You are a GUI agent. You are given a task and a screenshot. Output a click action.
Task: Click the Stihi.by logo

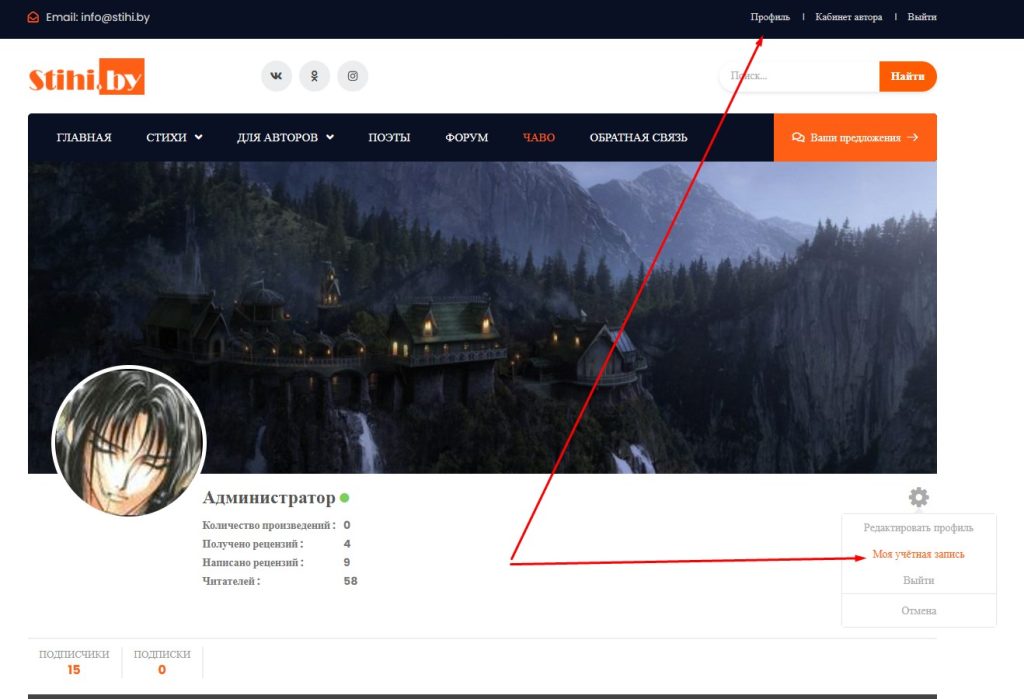click(87, 77)
